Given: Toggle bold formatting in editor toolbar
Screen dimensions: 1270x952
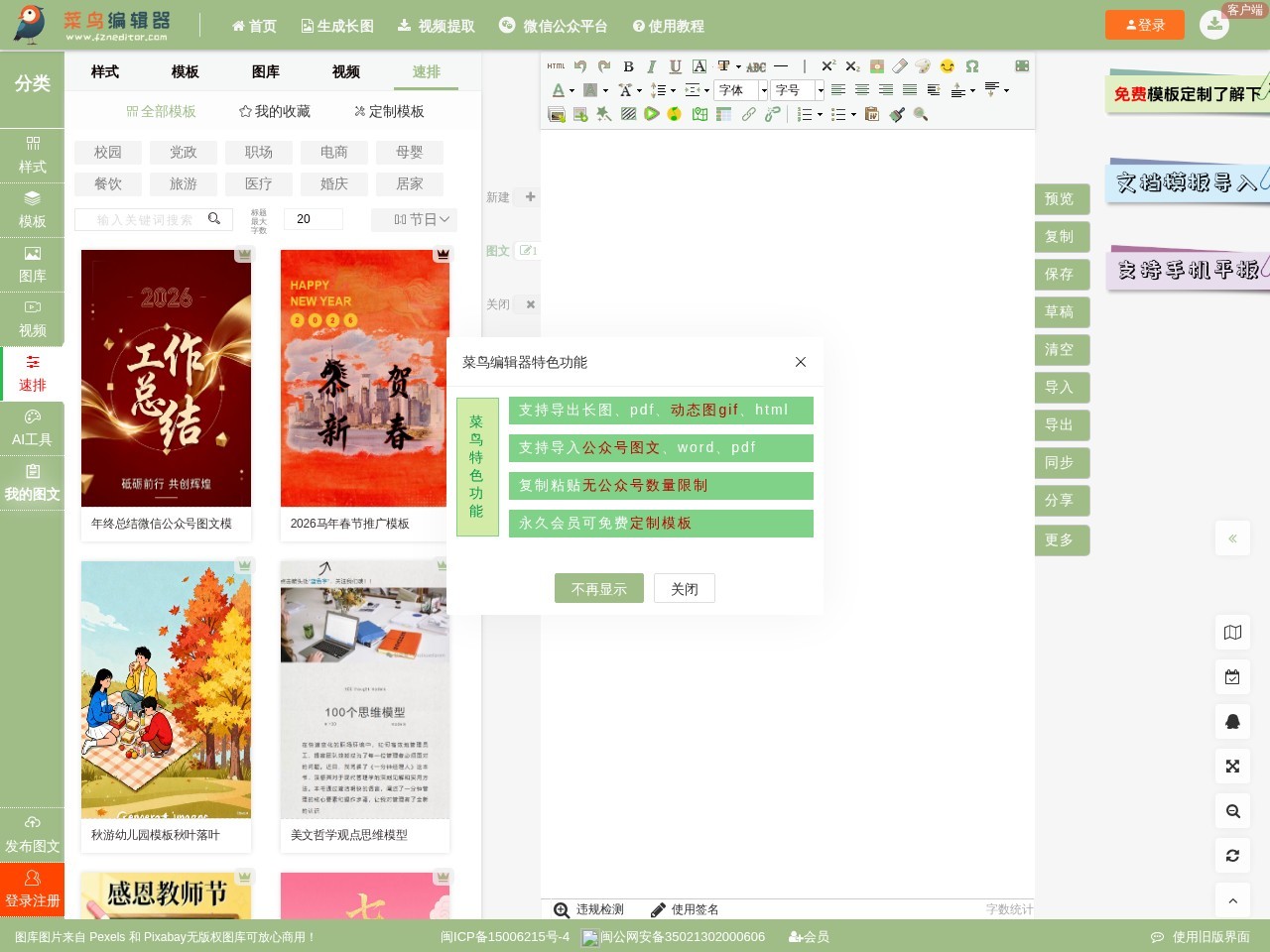Looking at the screenshot, I should tap(628, 66).
